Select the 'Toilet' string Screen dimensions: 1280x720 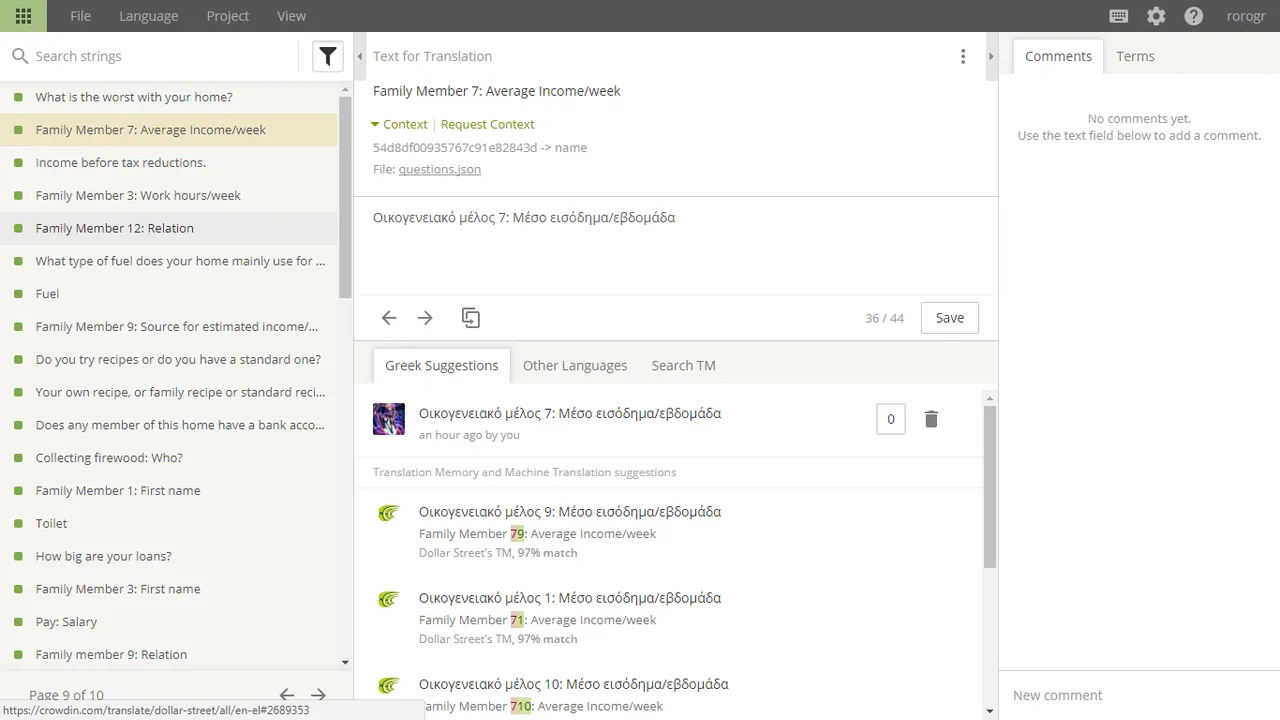click(x=169, y=523)
